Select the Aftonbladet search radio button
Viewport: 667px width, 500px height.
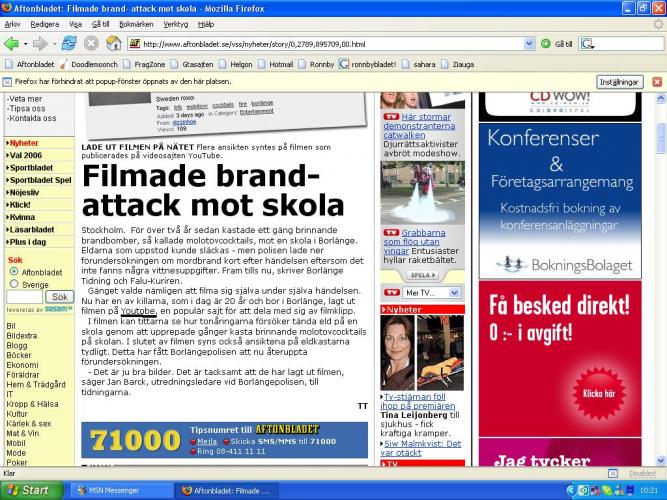point(14,271)
